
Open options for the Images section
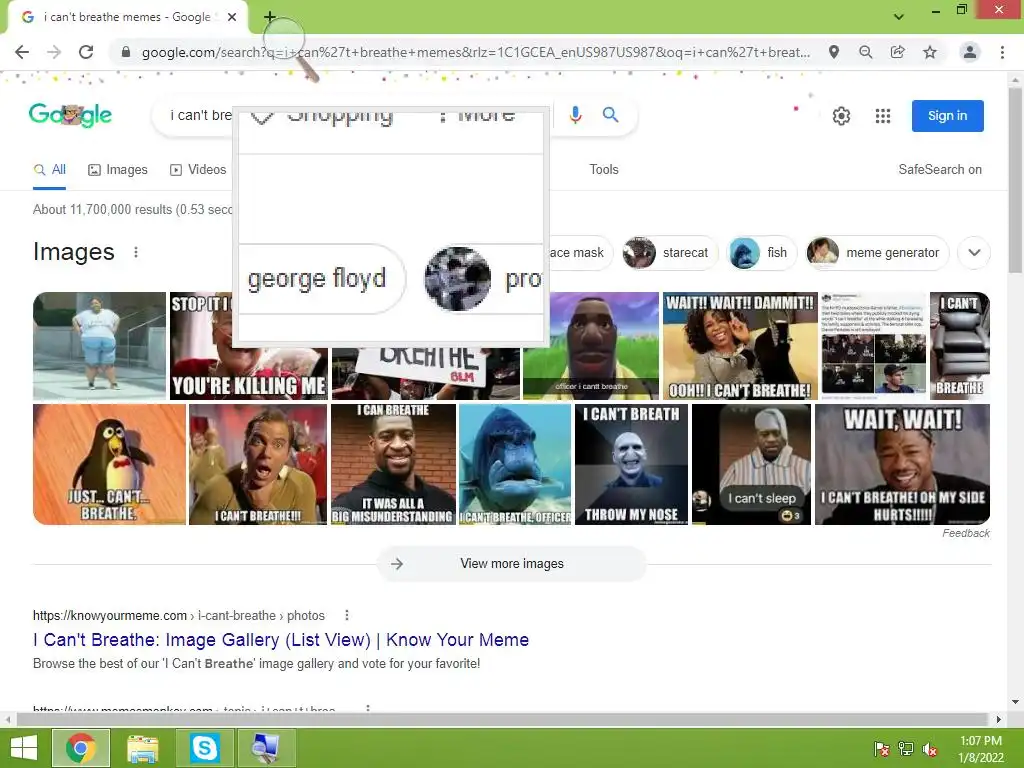[x=136, y=252]
